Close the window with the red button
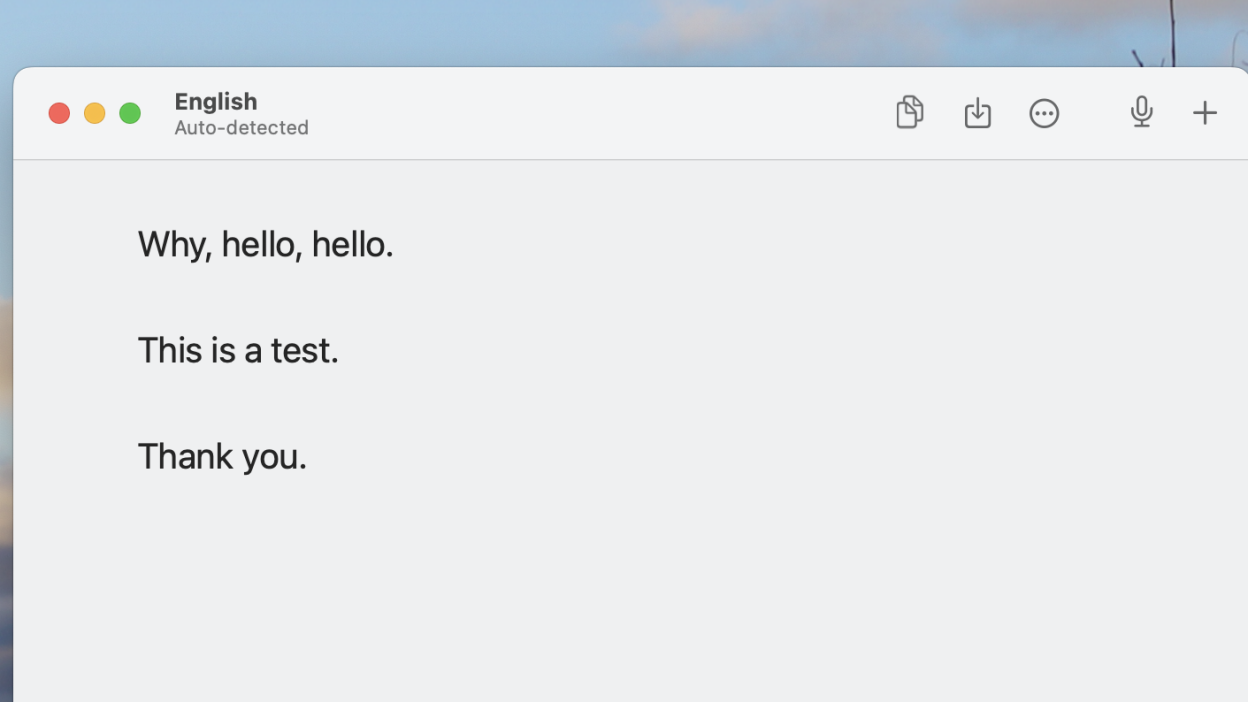 click(59, 113)
